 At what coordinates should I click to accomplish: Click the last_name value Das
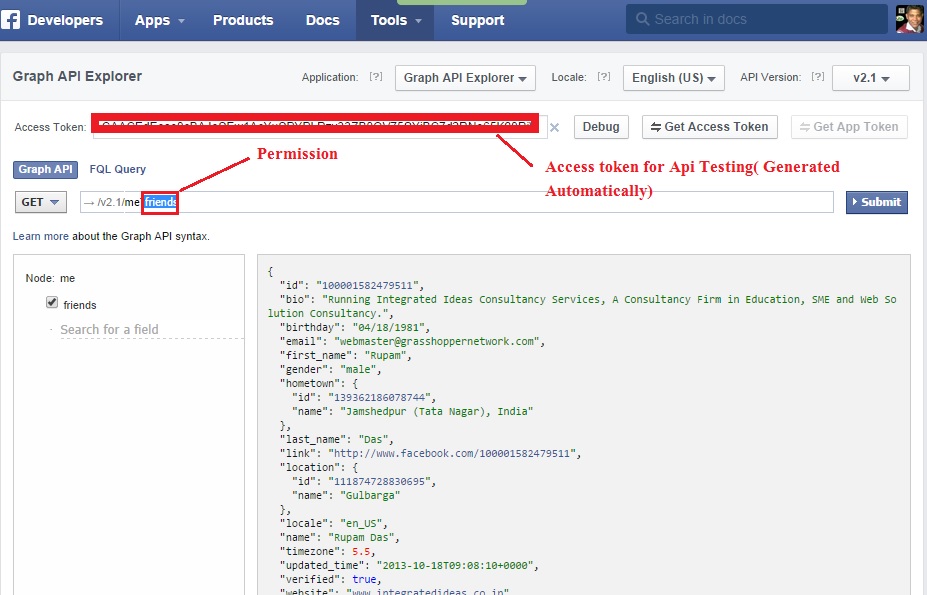pyautogui.click(x=373, y=439)
